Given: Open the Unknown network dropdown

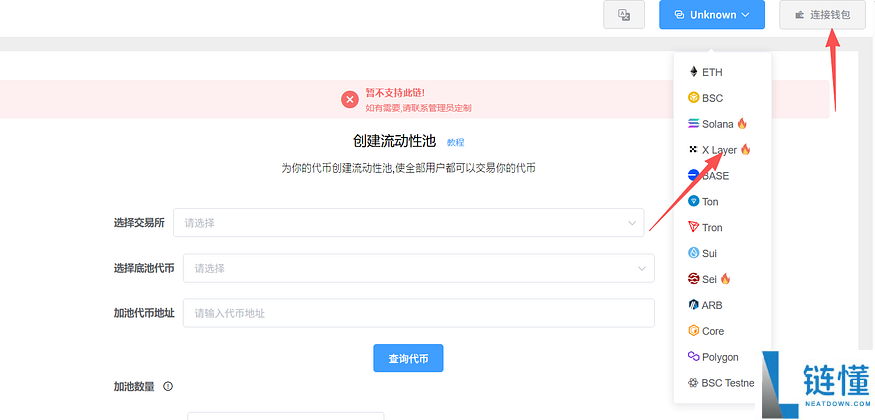Looking at the screenshot, I should (x=711, y=15).
